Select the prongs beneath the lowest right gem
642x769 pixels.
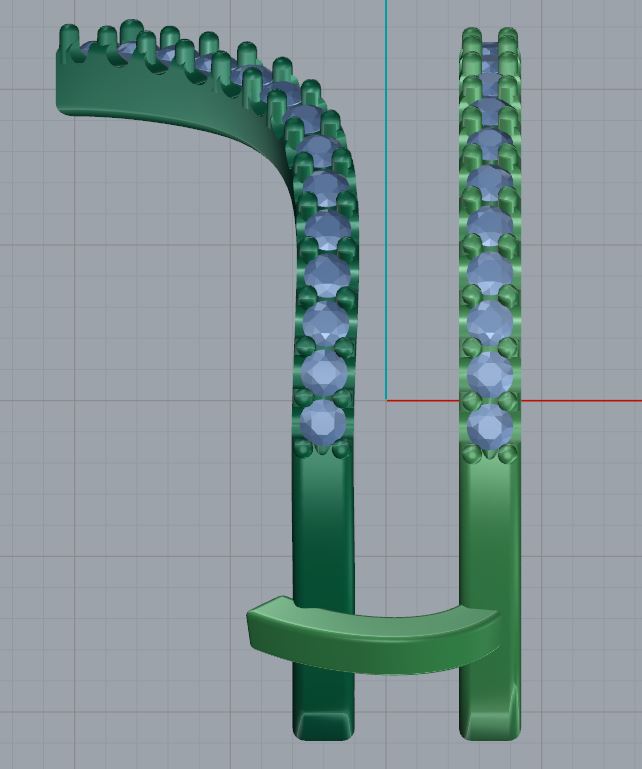click(x=490, y=453)
